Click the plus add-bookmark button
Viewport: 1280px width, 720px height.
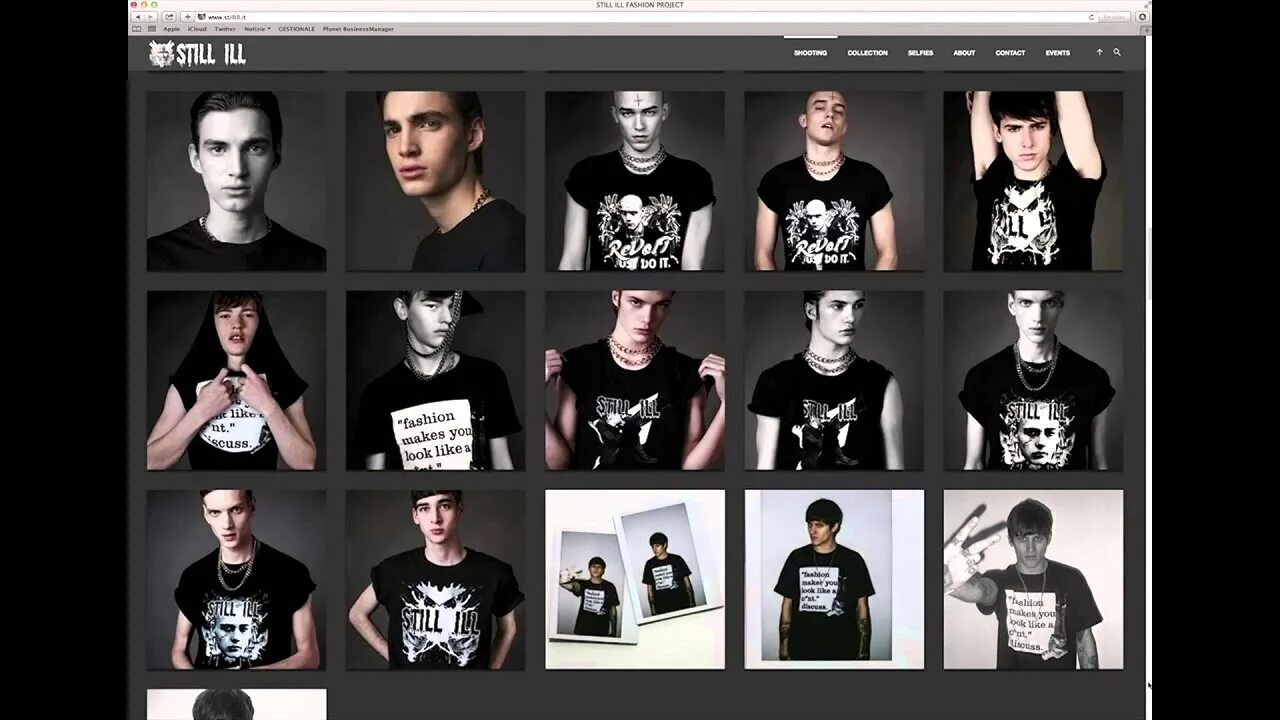pos(187,17)
